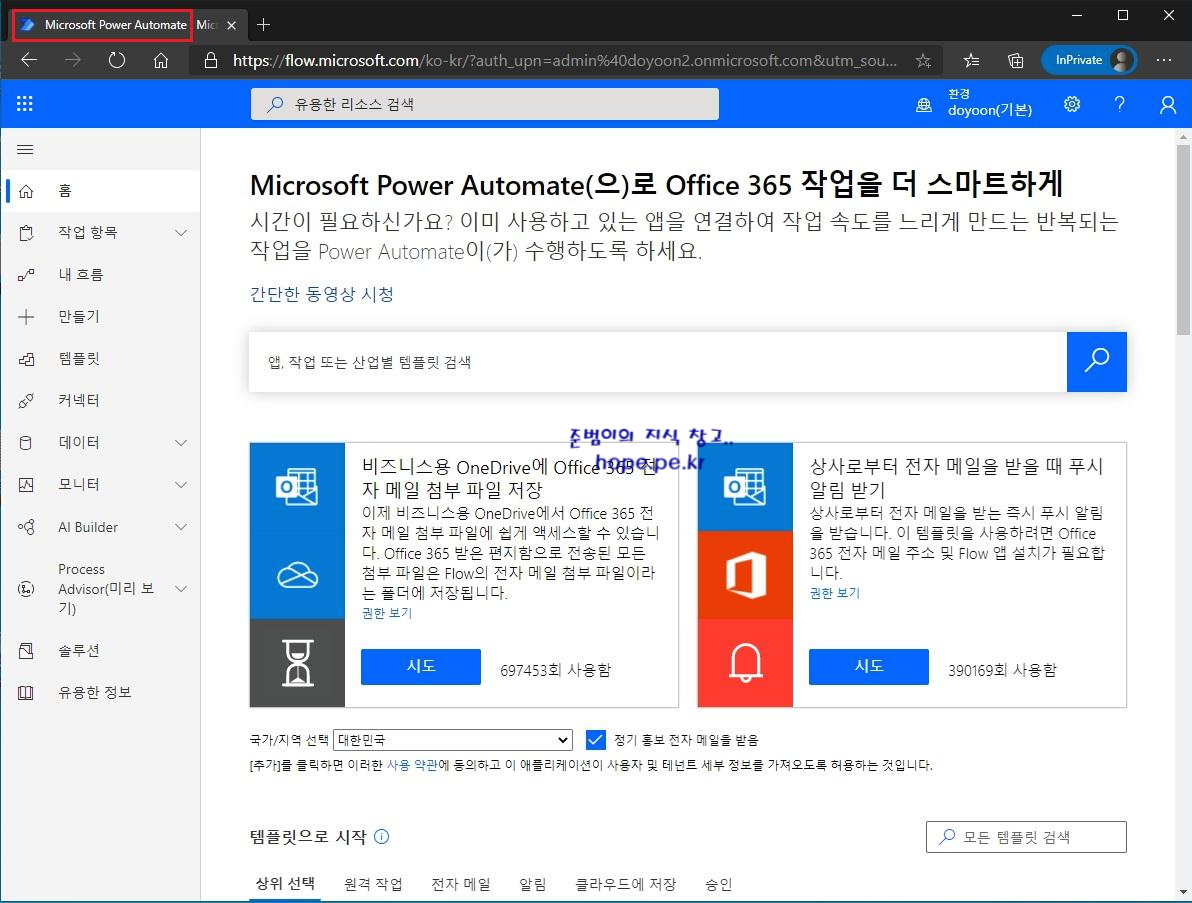Screen dimensions: 1192x903
Task: Collapse the navigation hamburger menu
Action: (x=25, y=150)
